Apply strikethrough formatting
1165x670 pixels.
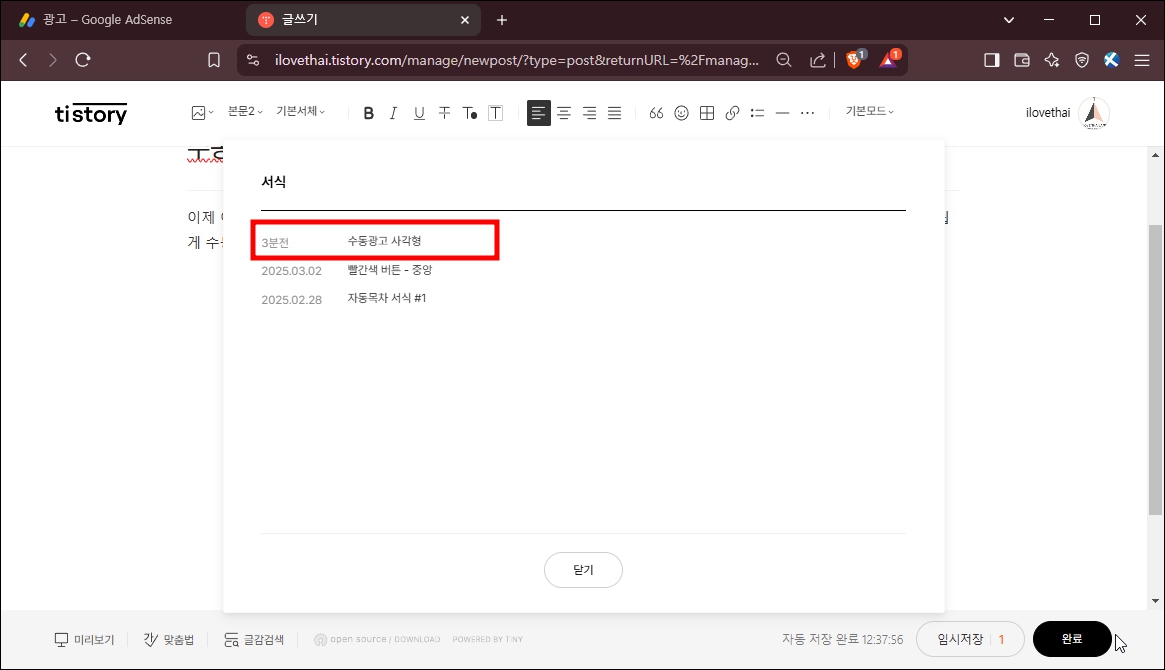click(444, 112)
